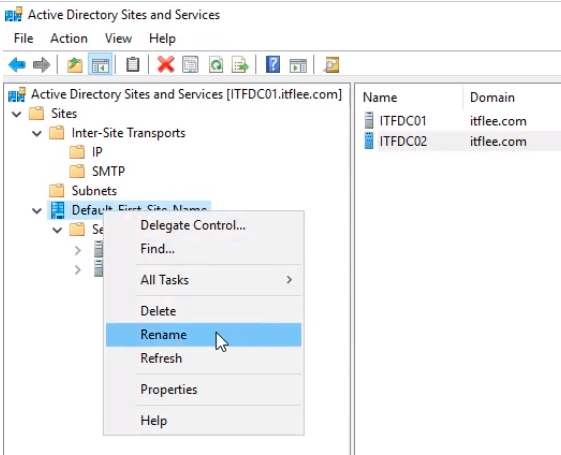Click the ITFDC02 server icon in list
561x455 pixels.
pyautogui.click(x=369, y=141)
